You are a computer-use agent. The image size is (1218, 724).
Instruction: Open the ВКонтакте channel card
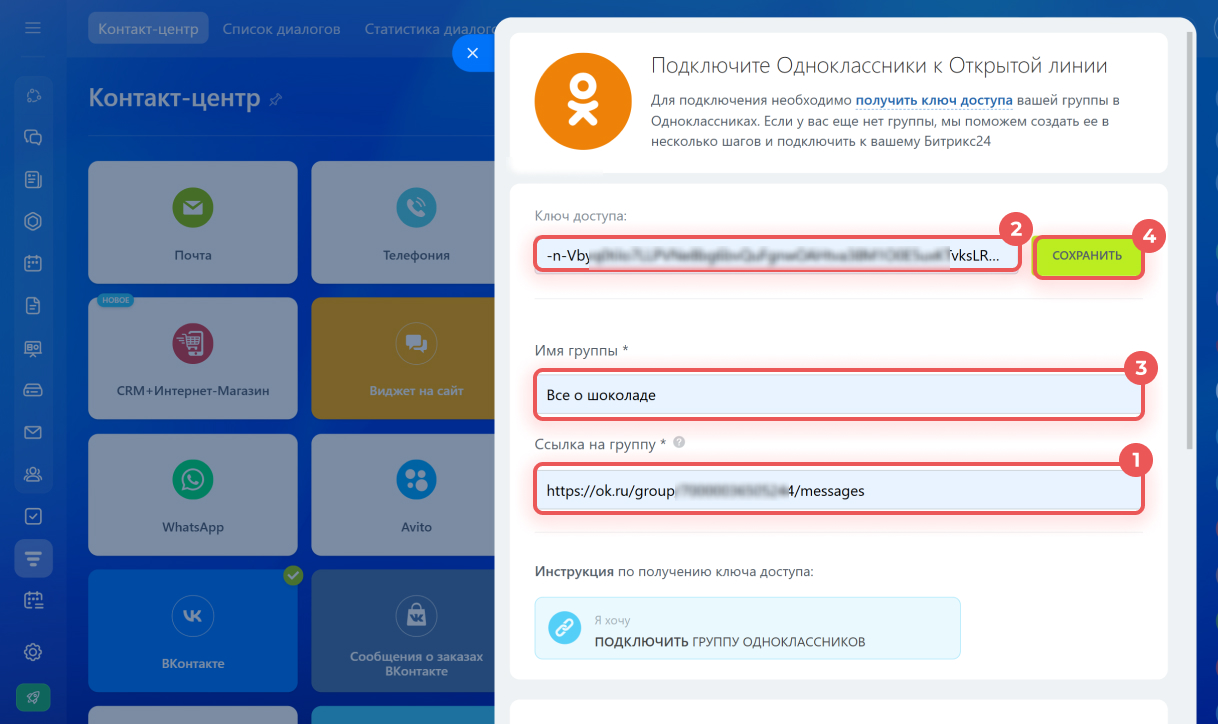193,631
